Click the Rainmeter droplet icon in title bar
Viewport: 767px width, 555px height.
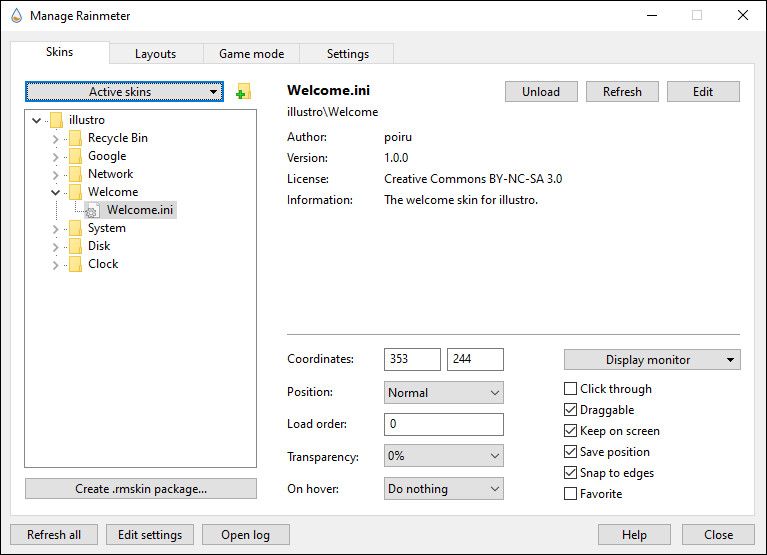[17, 16]
